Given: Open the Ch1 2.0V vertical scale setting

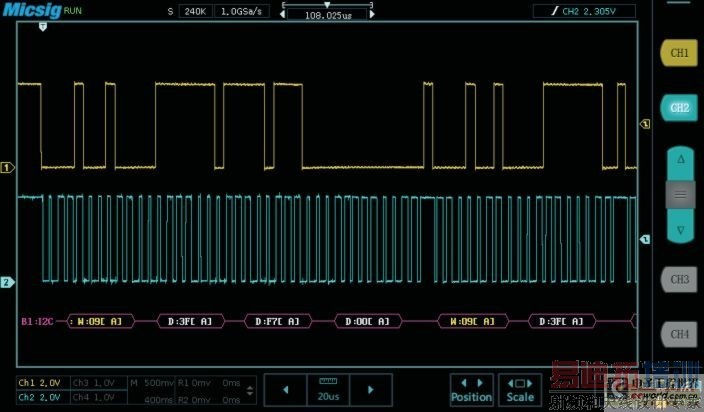Looking at the screenshot, I should [x=44, y=383].
